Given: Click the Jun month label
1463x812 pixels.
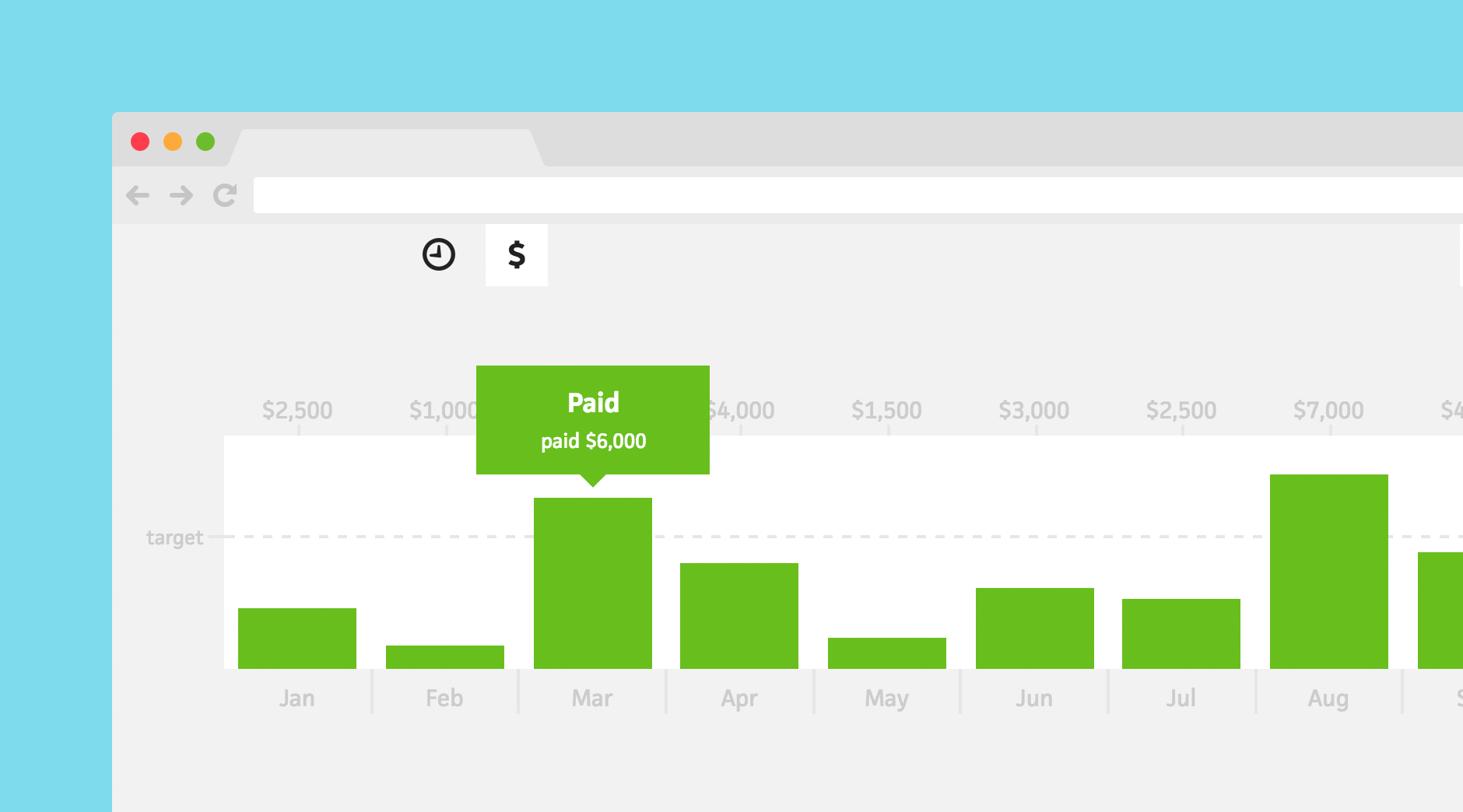Looking at the screenshot, I should point(1034,698).
